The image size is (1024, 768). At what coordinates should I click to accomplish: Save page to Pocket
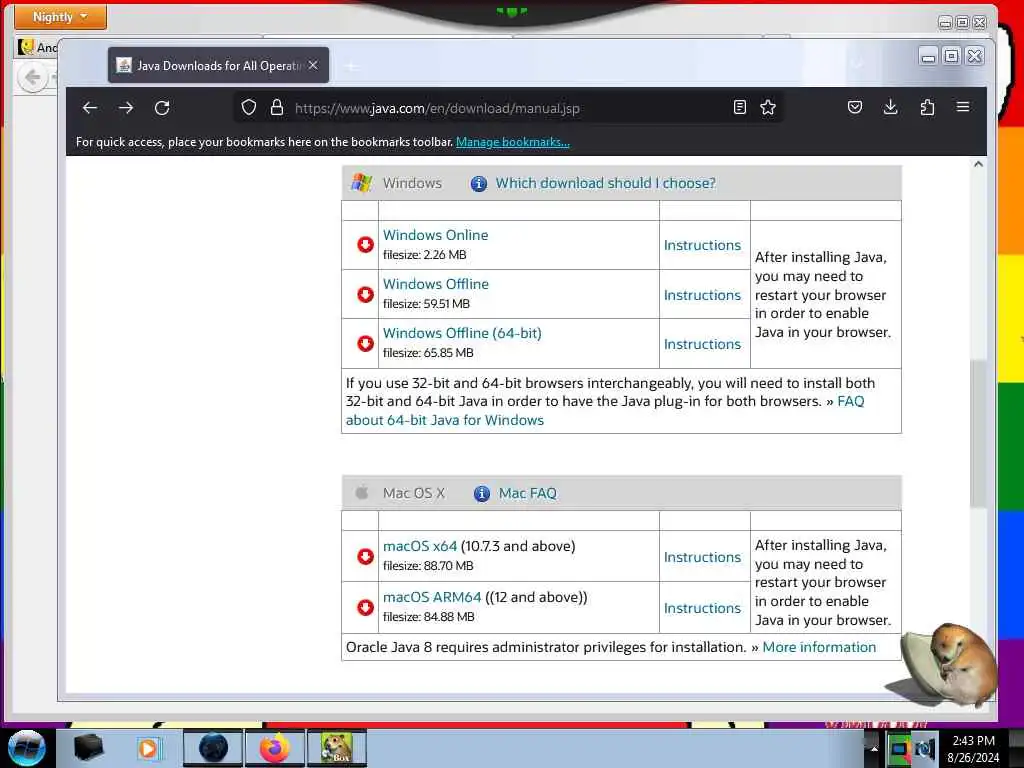coord(855,108)
